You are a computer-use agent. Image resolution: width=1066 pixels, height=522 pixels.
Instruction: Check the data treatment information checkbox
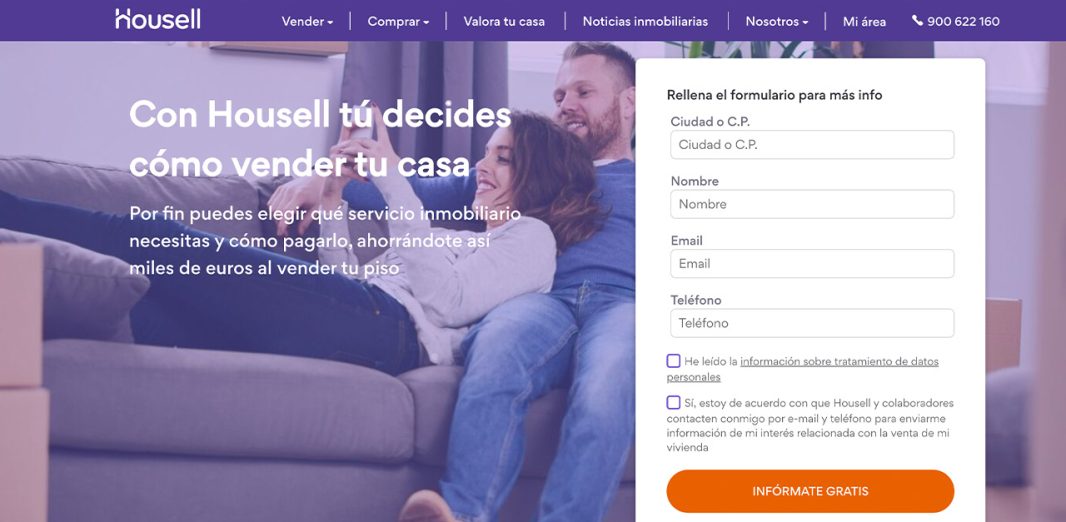(x=673, y=361)
